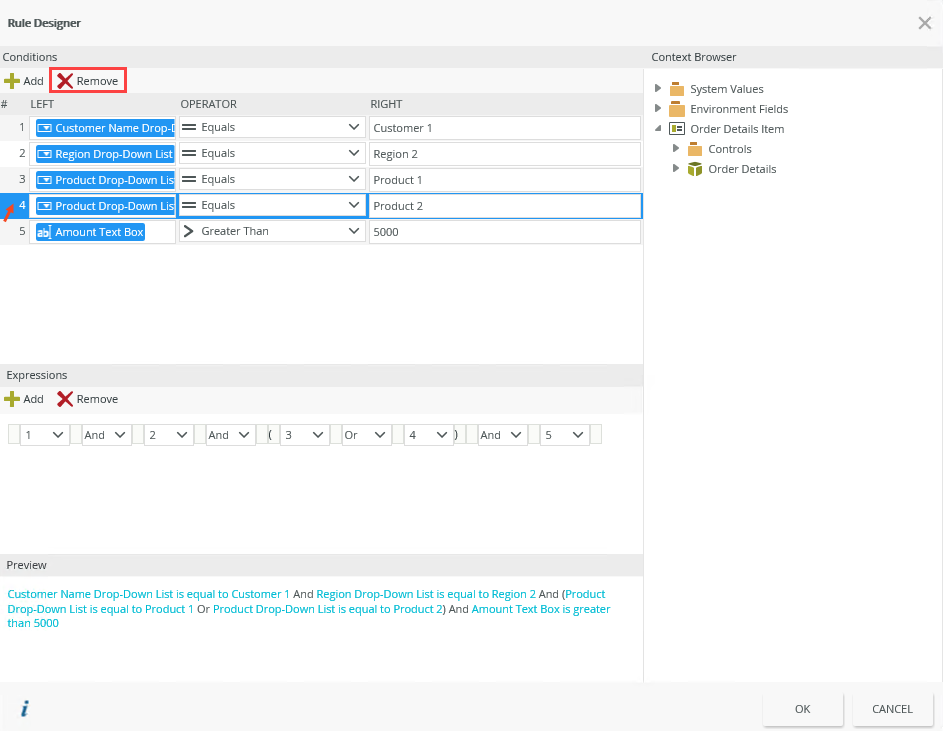Expand the Environment Fields tree node
This screenshot has height=731, width=943.
(x=658, y=108)
